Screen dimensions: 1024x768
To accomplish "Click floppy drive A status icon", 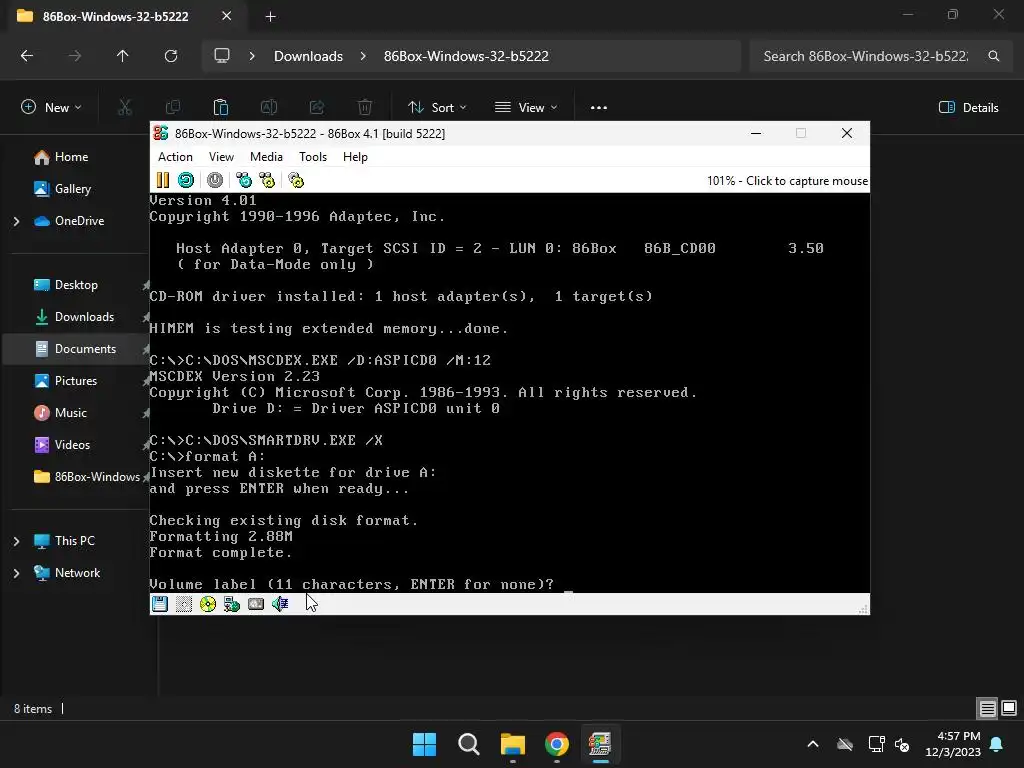I will (x=160, y=604).
